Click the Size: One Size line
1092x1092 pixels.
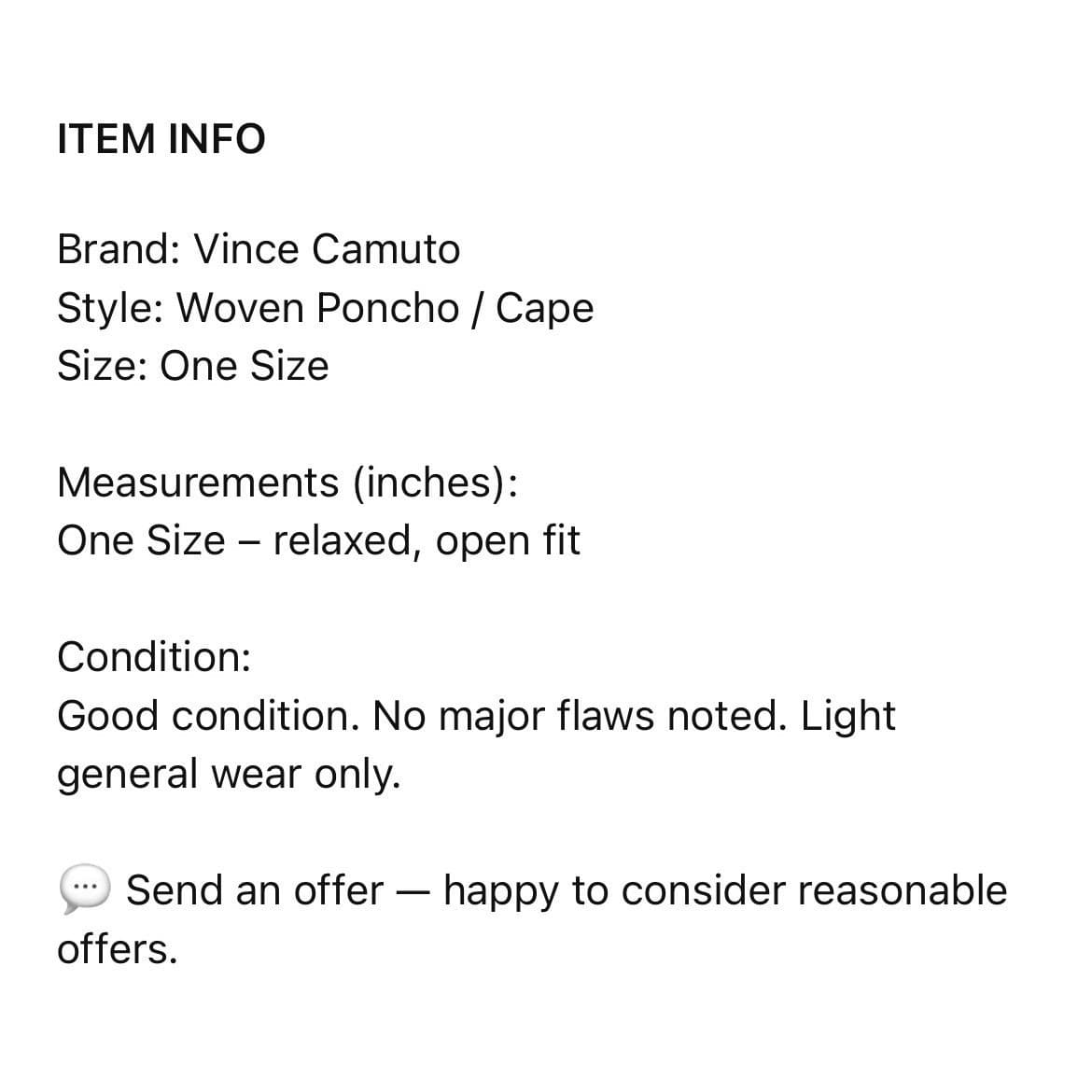click(193, 366)
